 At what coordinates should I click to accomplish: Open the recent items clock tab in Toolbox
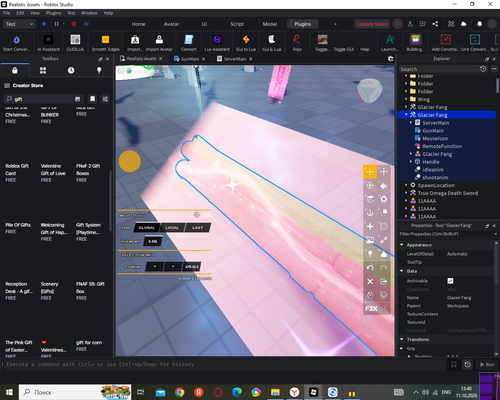click(71, 70)
